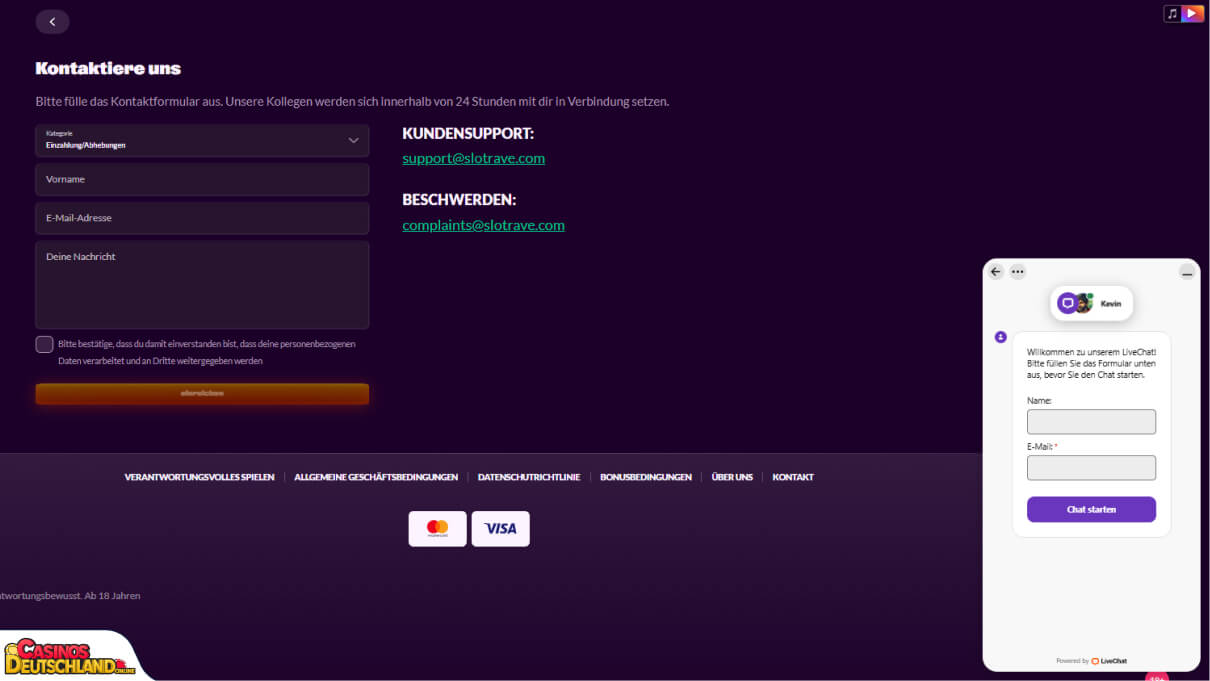Click the music note icon
Viewport: 1210px width, 681px height.
click(x=1172, y=13)
